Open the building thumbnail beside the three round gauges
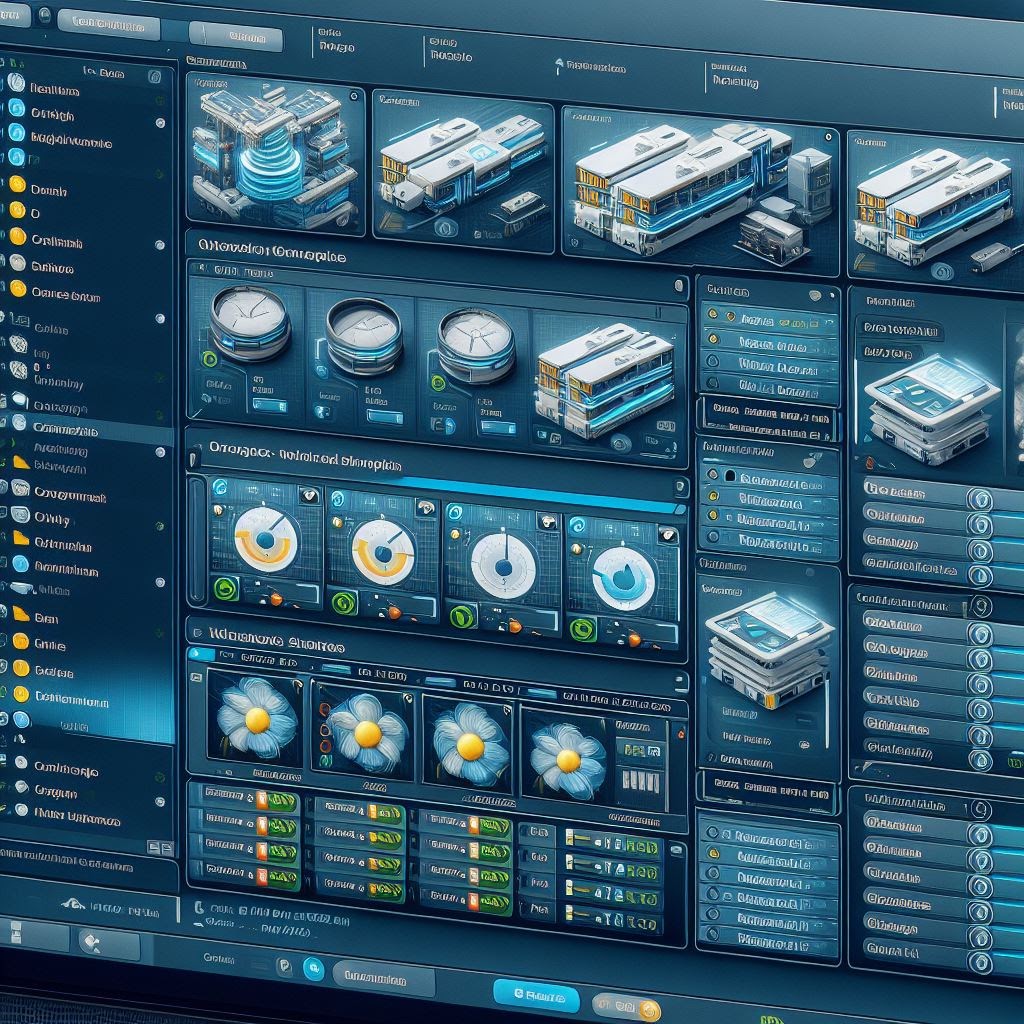Viewport: 1024px width, 1024px height. click(x=605, y=382)
